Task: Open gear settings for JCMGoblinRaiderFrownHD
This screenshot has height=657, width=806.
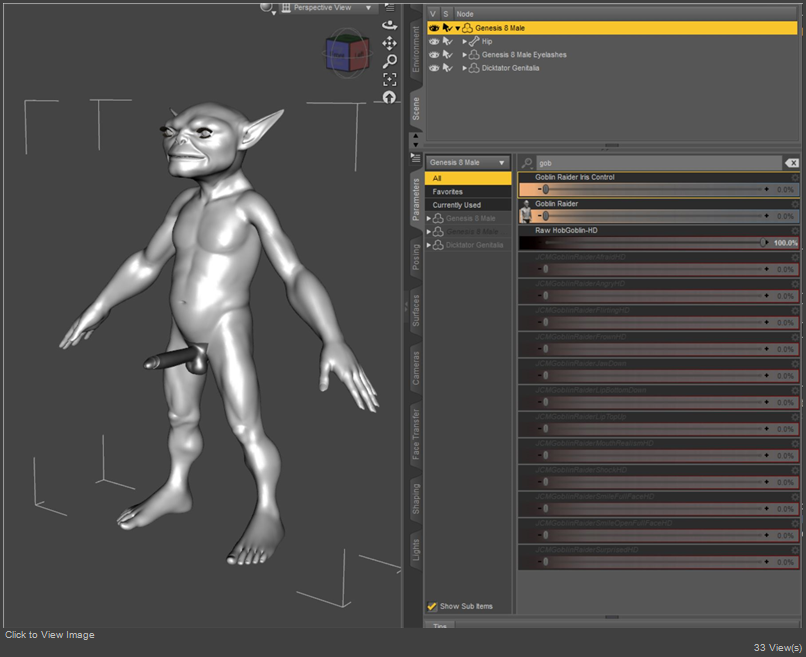Action: coord(795,337)
